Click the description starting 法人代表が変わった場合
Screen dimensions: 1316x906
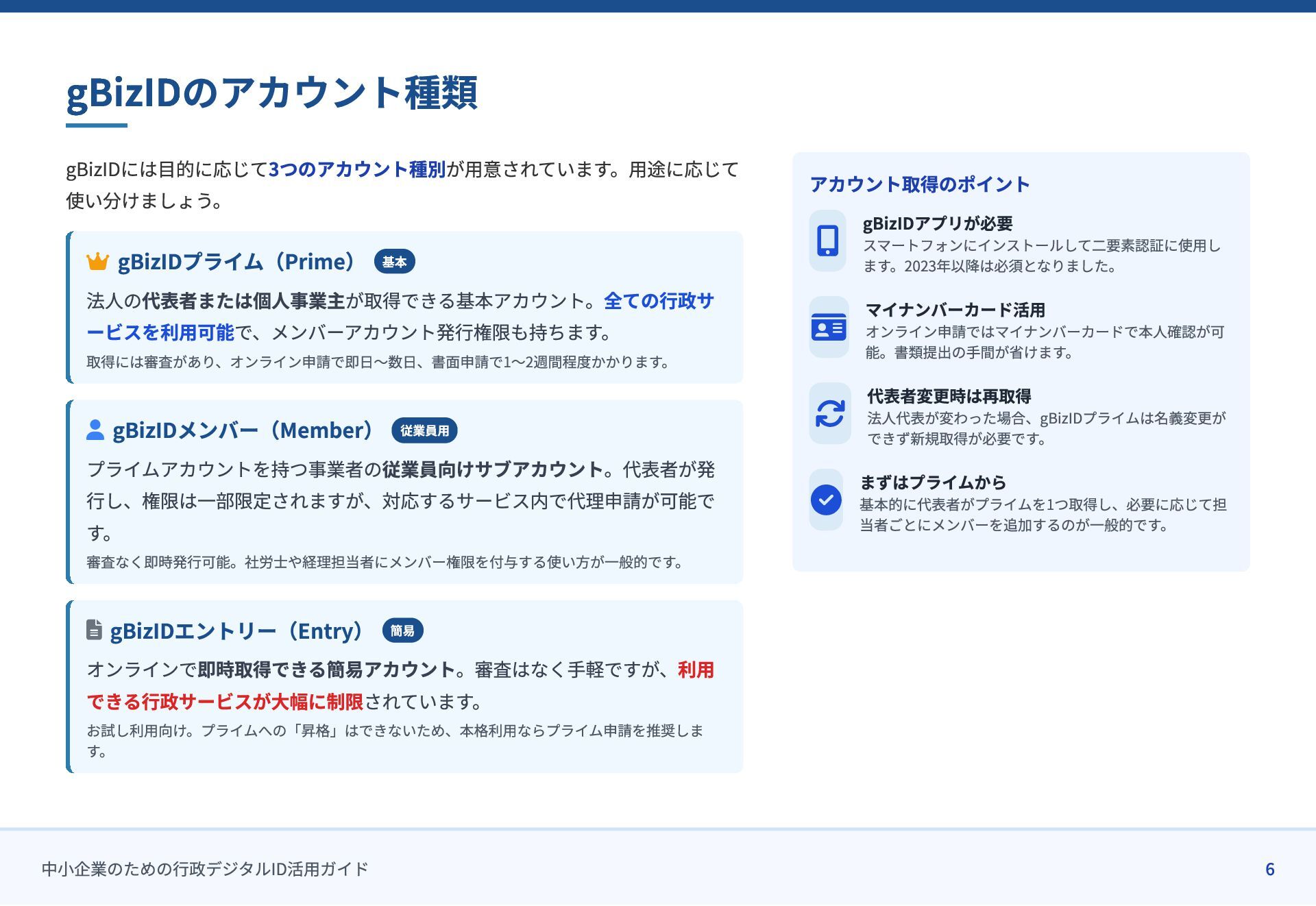[x=1047, y=428]
